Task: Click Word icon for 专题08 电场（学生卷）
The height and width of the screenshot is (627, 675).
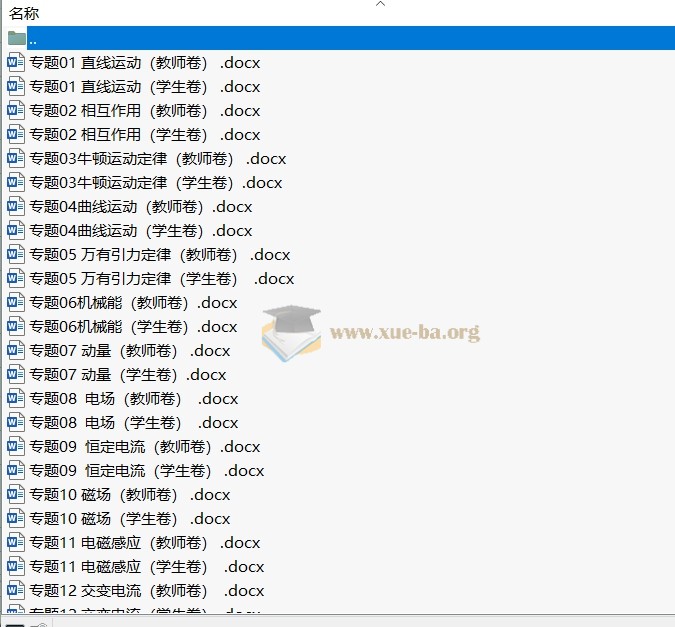Action: pyautogui.click(x=16, y=422)
